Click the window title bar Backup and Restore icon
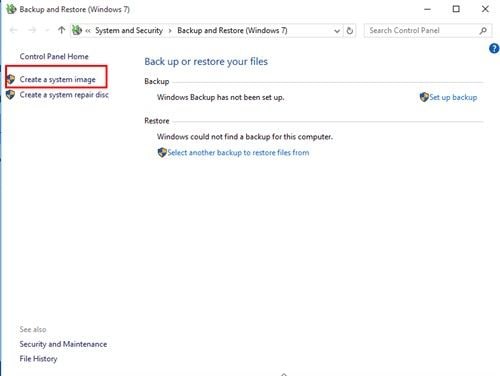The height and width of the screenshot is (376, 500). tap(11, 9)
